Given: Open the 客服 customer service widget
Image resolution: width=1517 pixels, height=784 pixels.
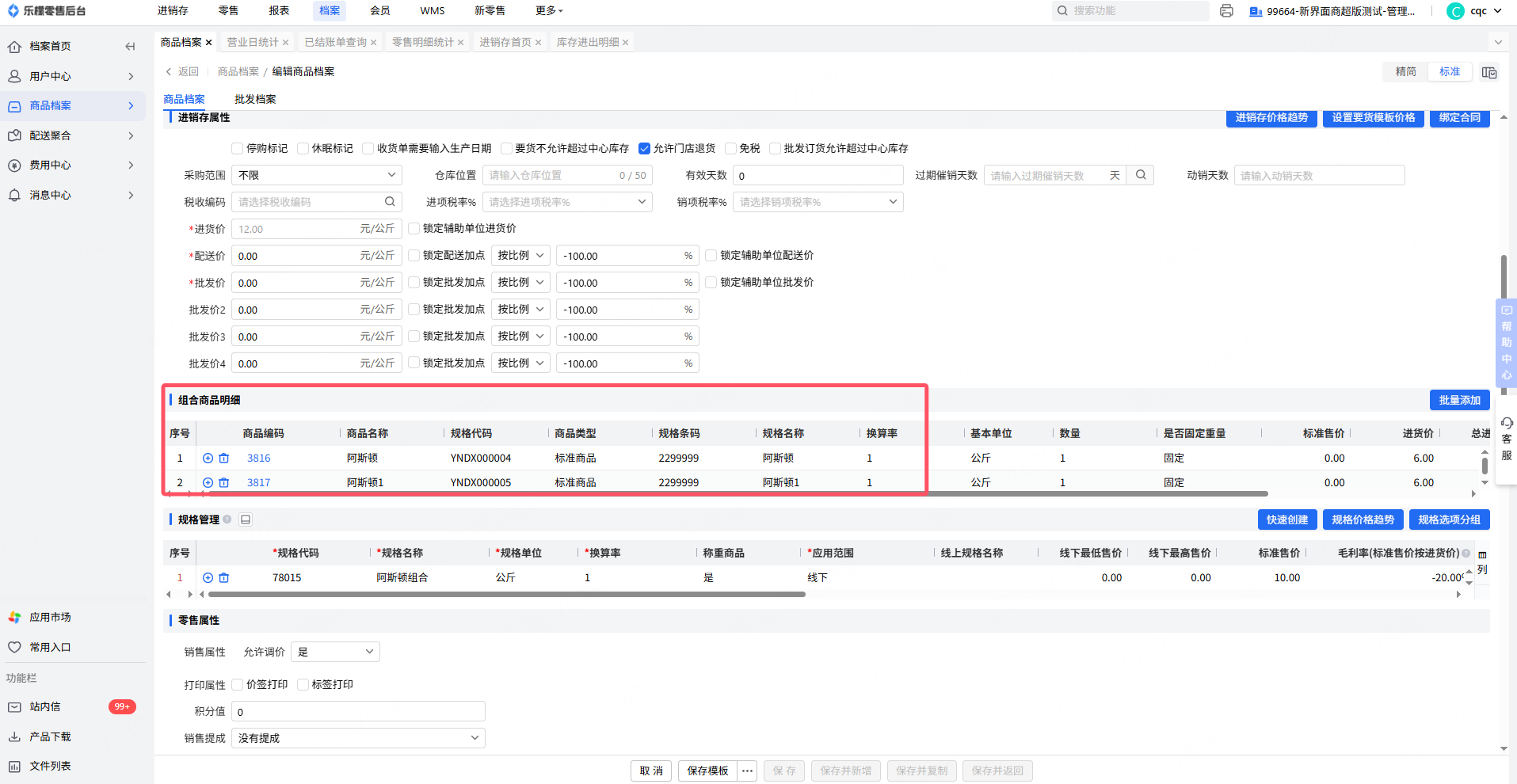Looking at the screenshot, I should (1507, 439).
